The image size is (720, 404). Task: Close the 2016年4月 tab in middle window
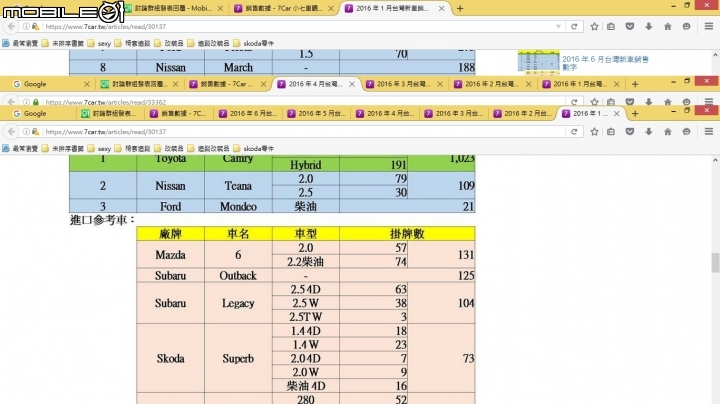[352, 84]
